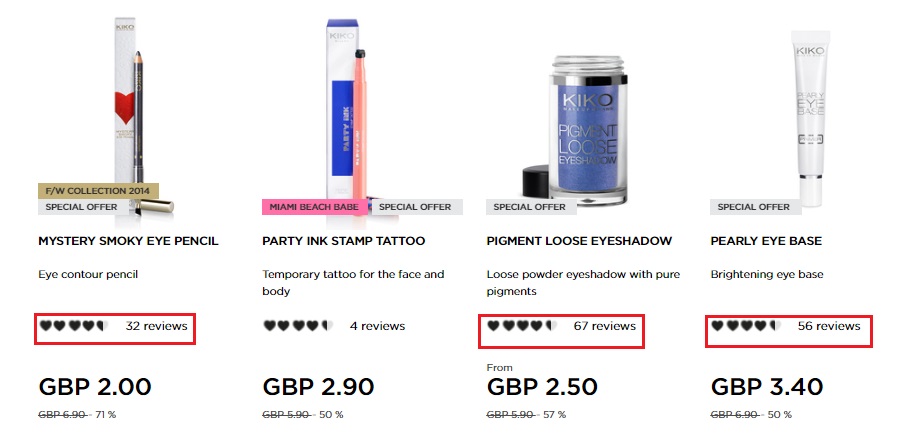Open the Pigment Loose Eyeshadow title link

(579, 241)
